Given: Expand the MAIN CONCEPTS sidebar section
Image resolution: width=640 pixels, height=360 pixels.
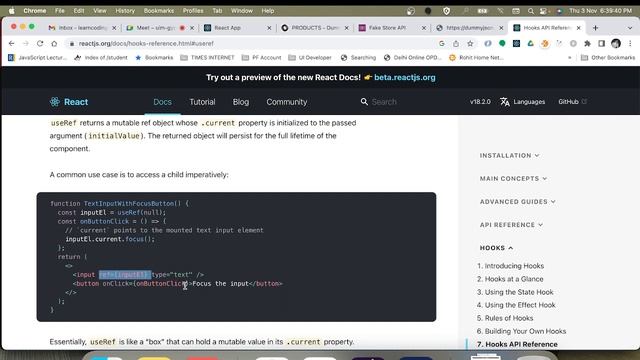Looking at the screenshot, I should coord(513,178).
